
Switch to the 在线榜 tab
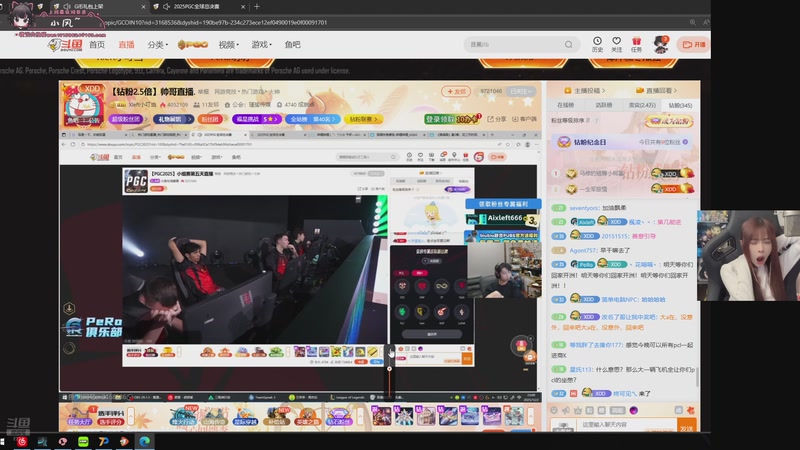[565, 105]
